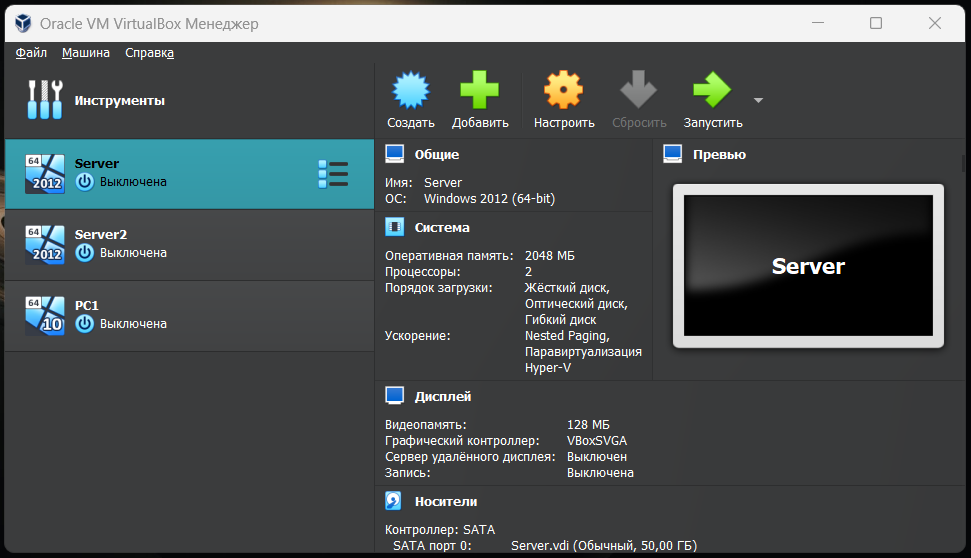Click the Запись: Выключена row value
This screenshot has height=558, width=971.
[600, 473]
